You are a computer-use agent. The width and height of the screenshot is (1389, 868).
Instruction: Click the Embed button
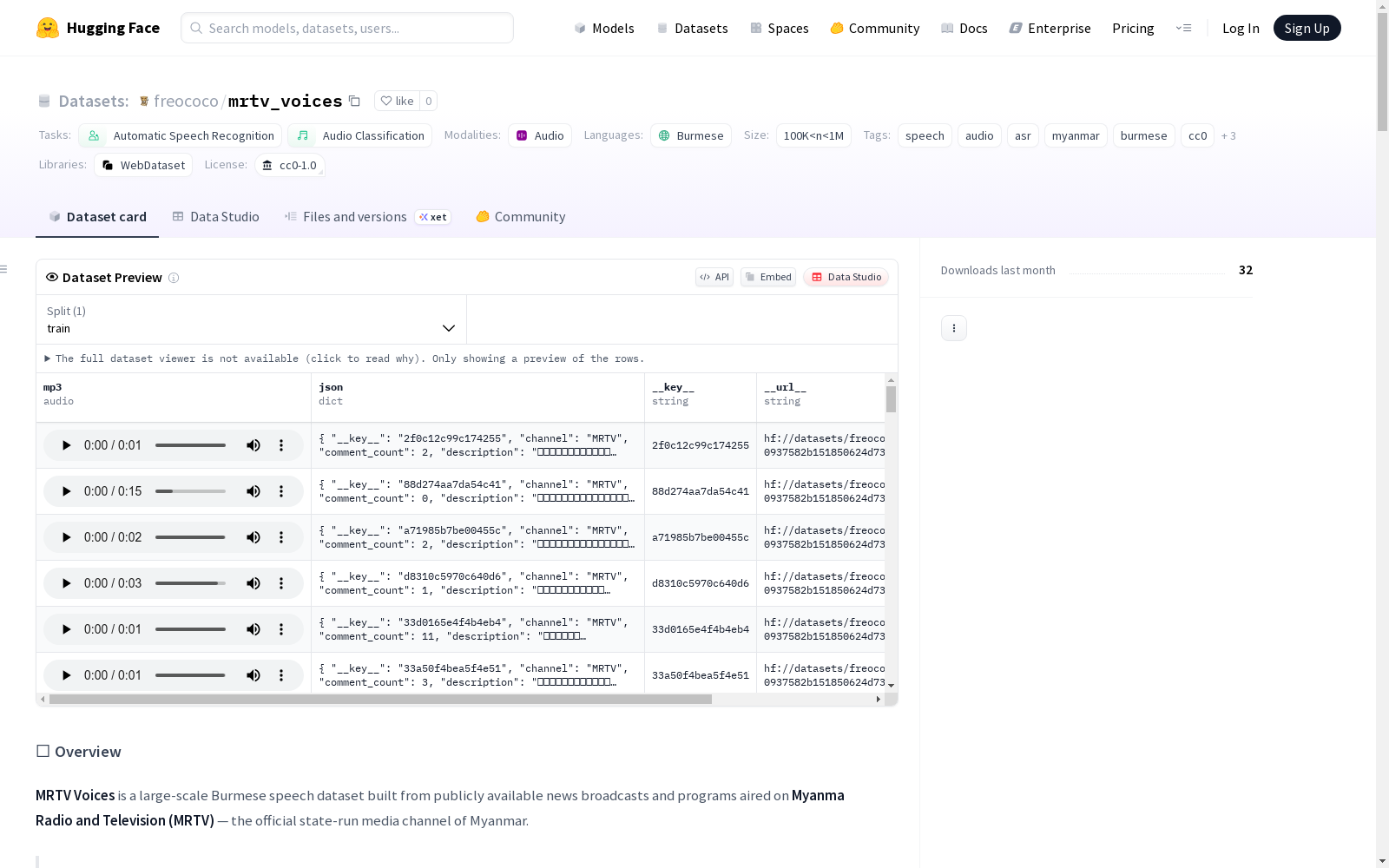click(768, 277)
